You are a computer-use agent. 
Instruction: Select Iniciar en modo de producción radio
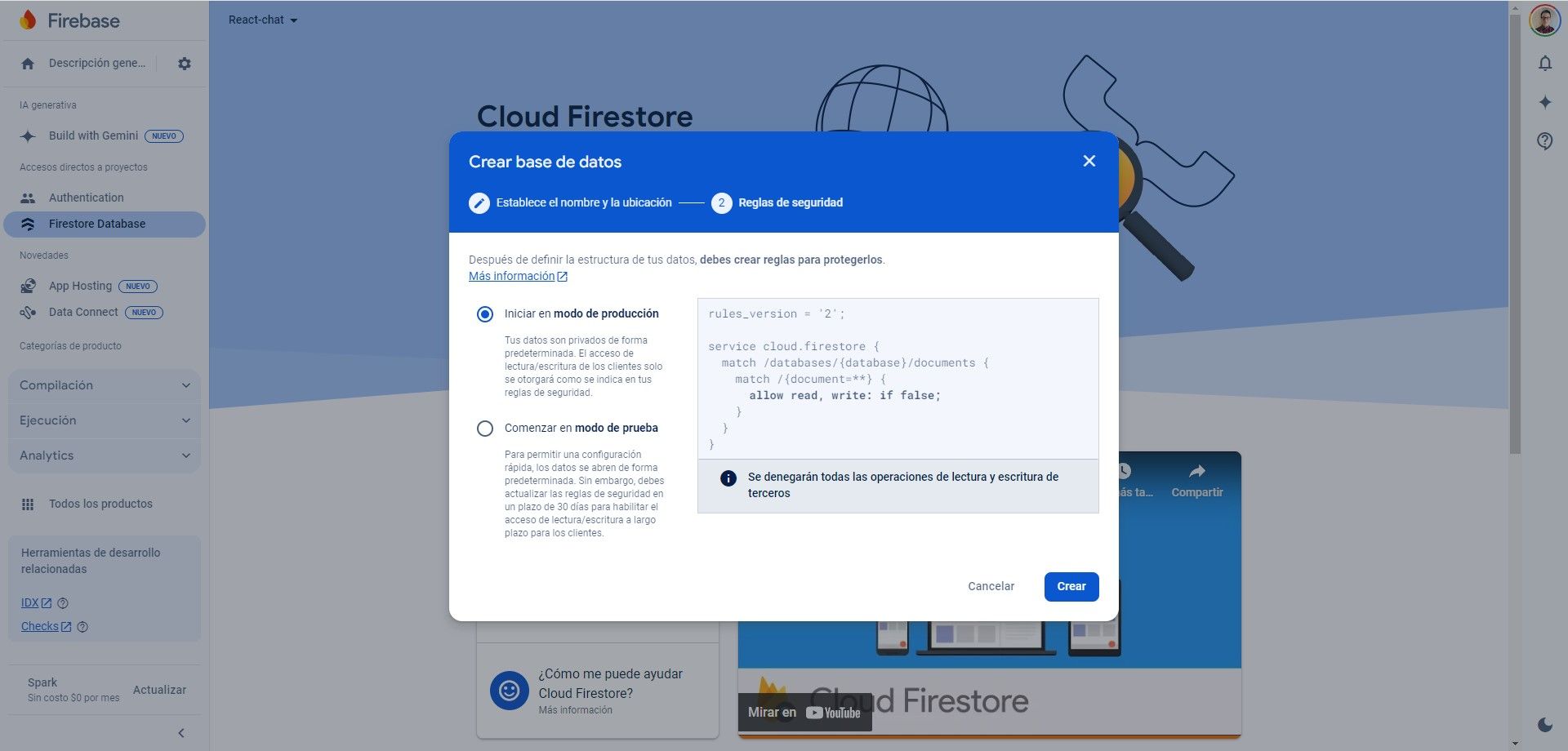485,314
